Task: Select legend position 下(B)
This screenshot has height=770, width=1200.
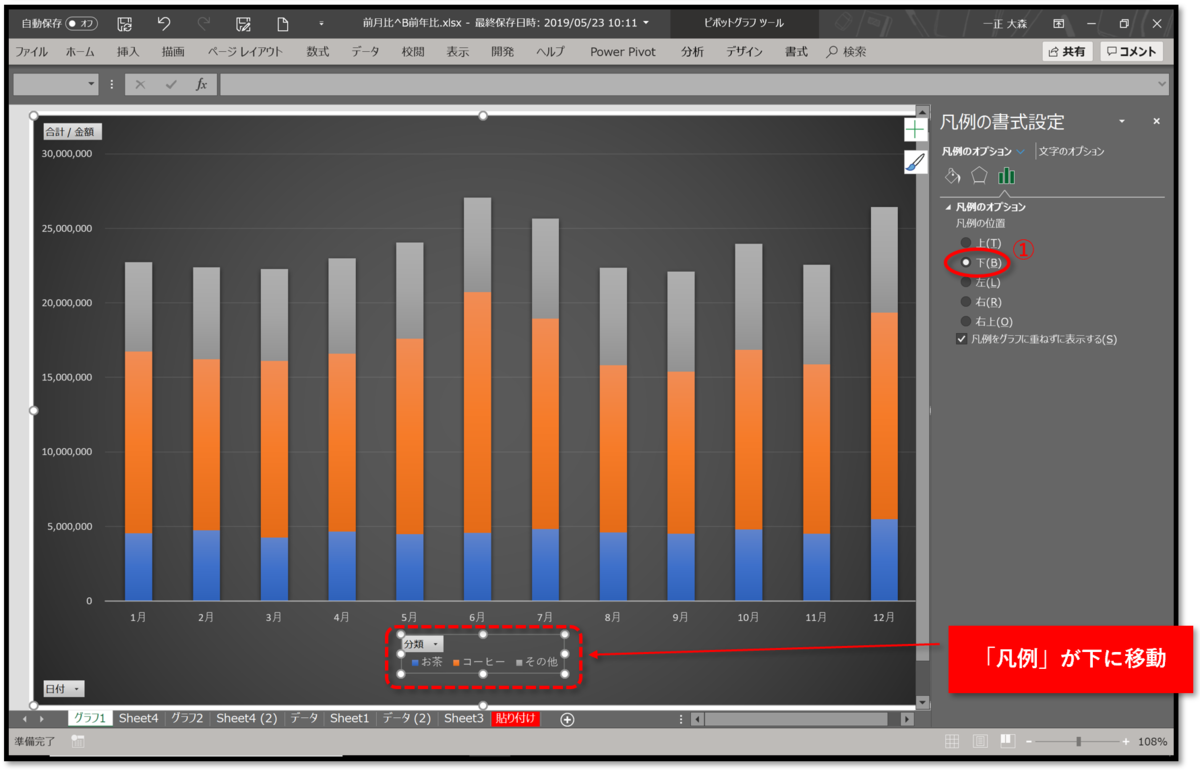Action: click(x=965, y=262)
